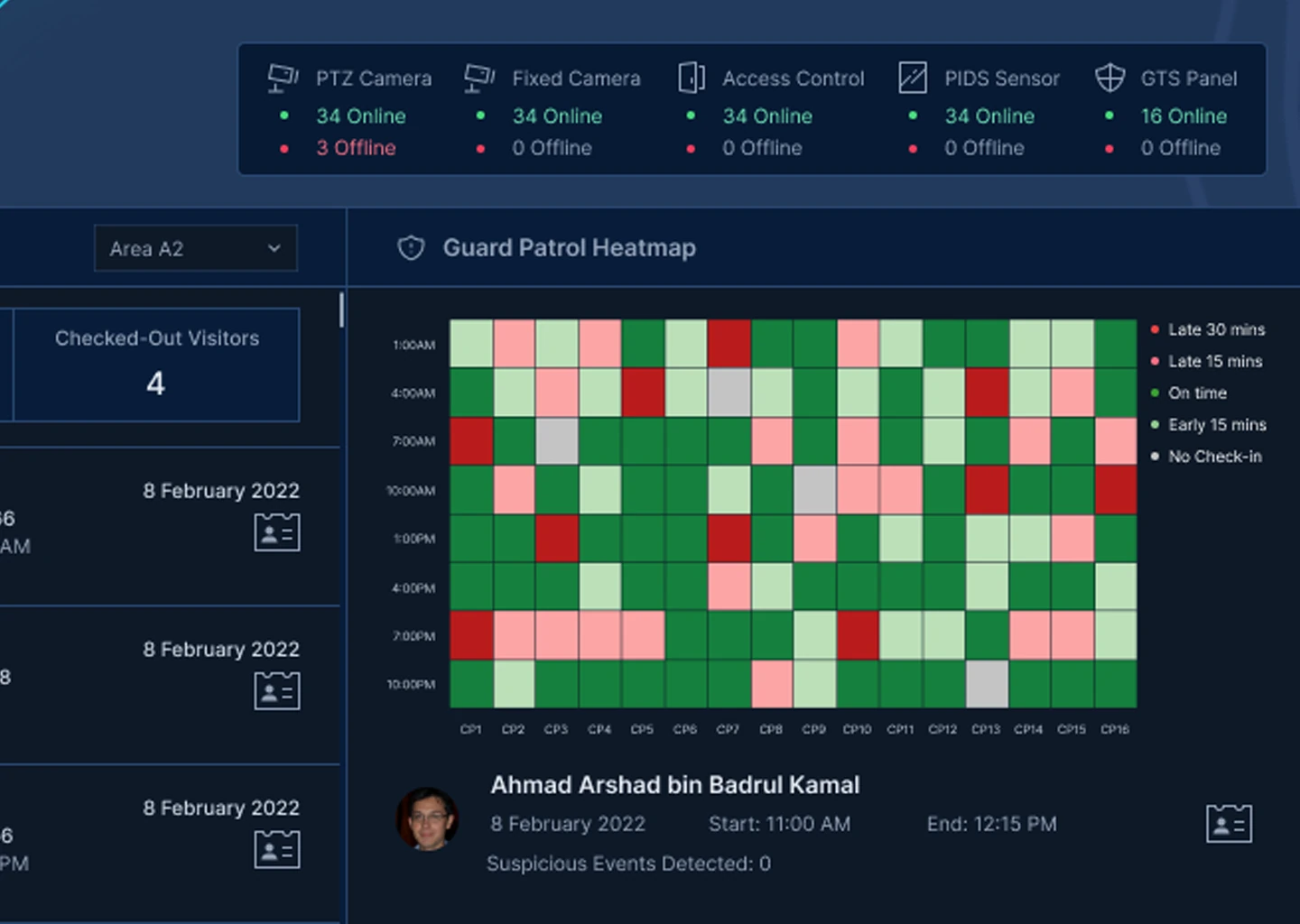
Task: Click the 1:00PM row label
Action: [x=414, y=539]
